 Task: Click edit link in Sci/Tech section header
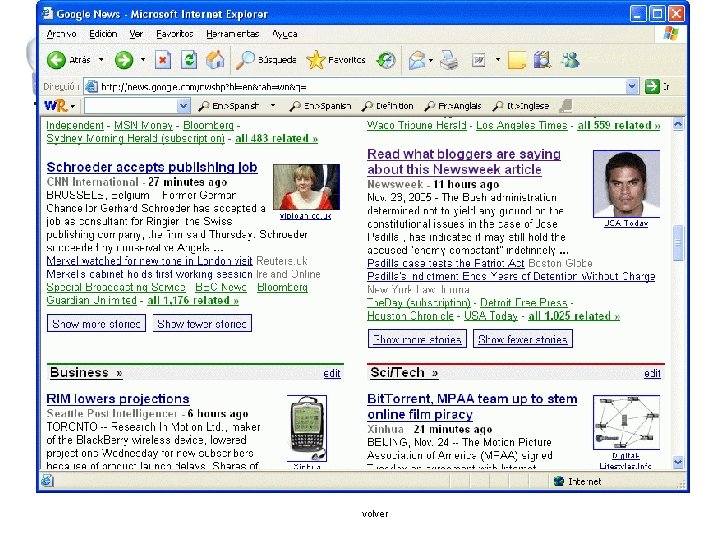[652, 373]
